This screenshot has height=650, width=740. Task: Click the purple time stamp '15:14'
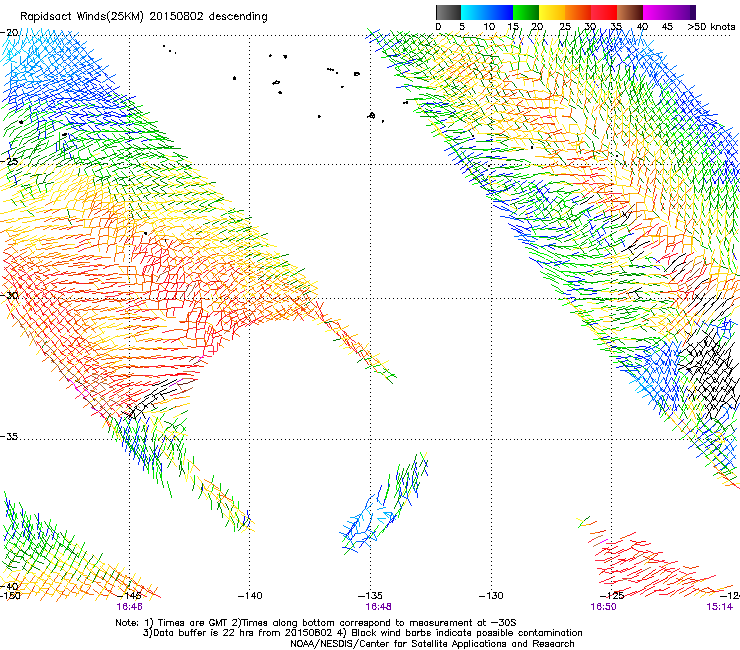coord(719,607)
